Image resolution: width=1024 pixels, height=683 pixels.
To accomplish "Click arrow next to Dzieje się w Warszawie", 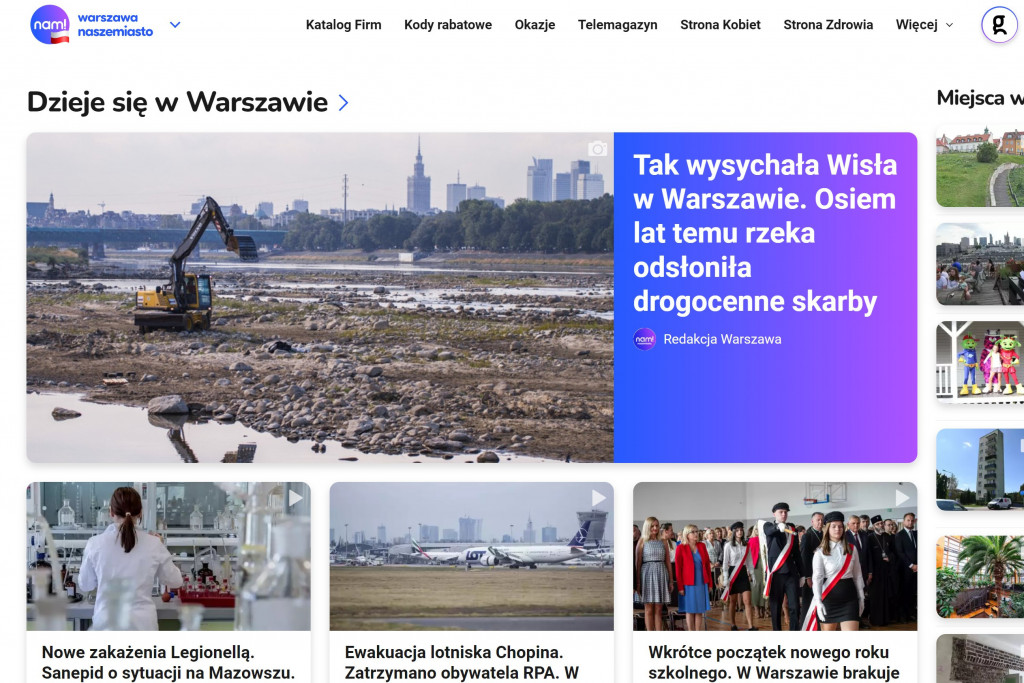I will tap(344, 102).
